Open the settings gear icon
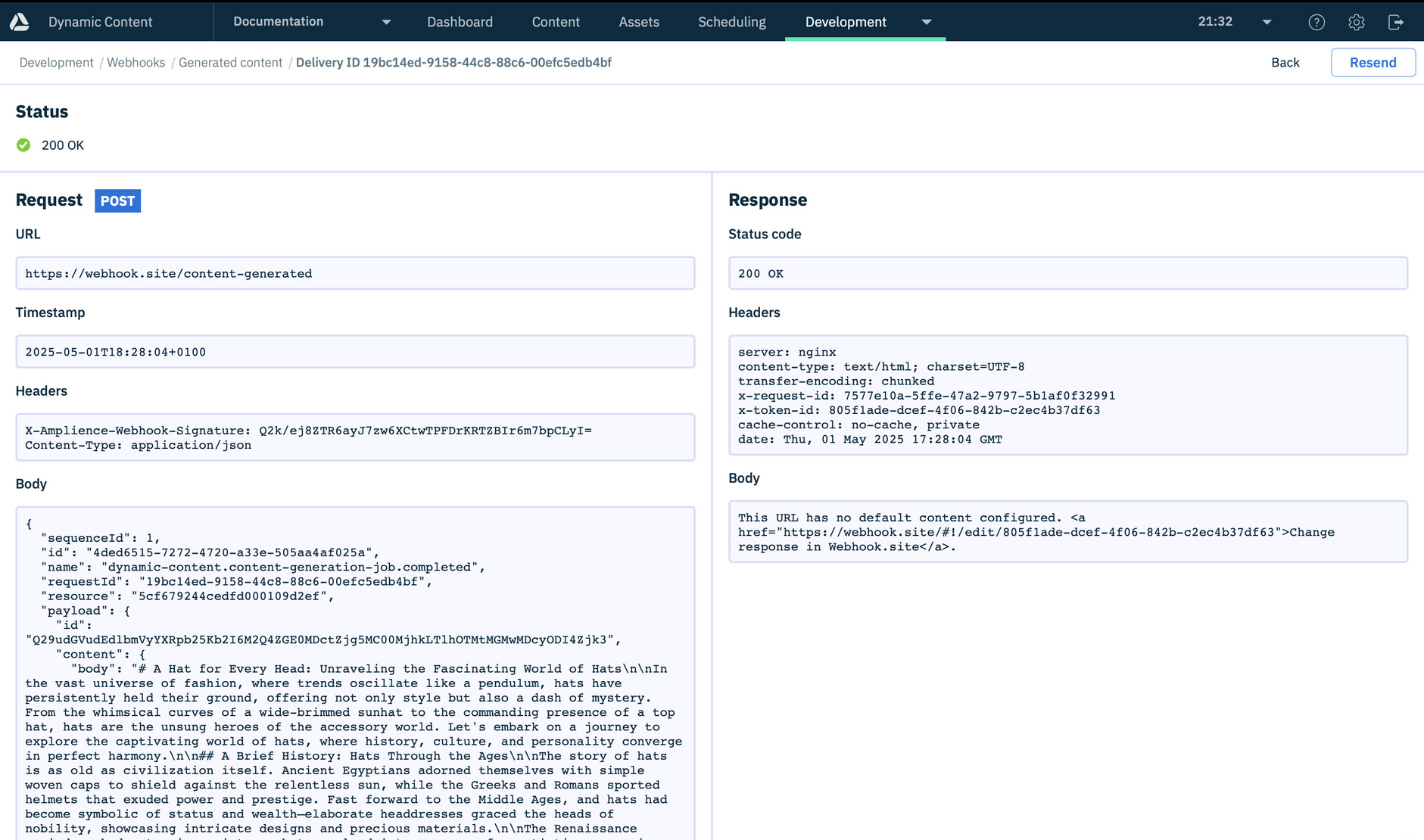 point(1356,22)
